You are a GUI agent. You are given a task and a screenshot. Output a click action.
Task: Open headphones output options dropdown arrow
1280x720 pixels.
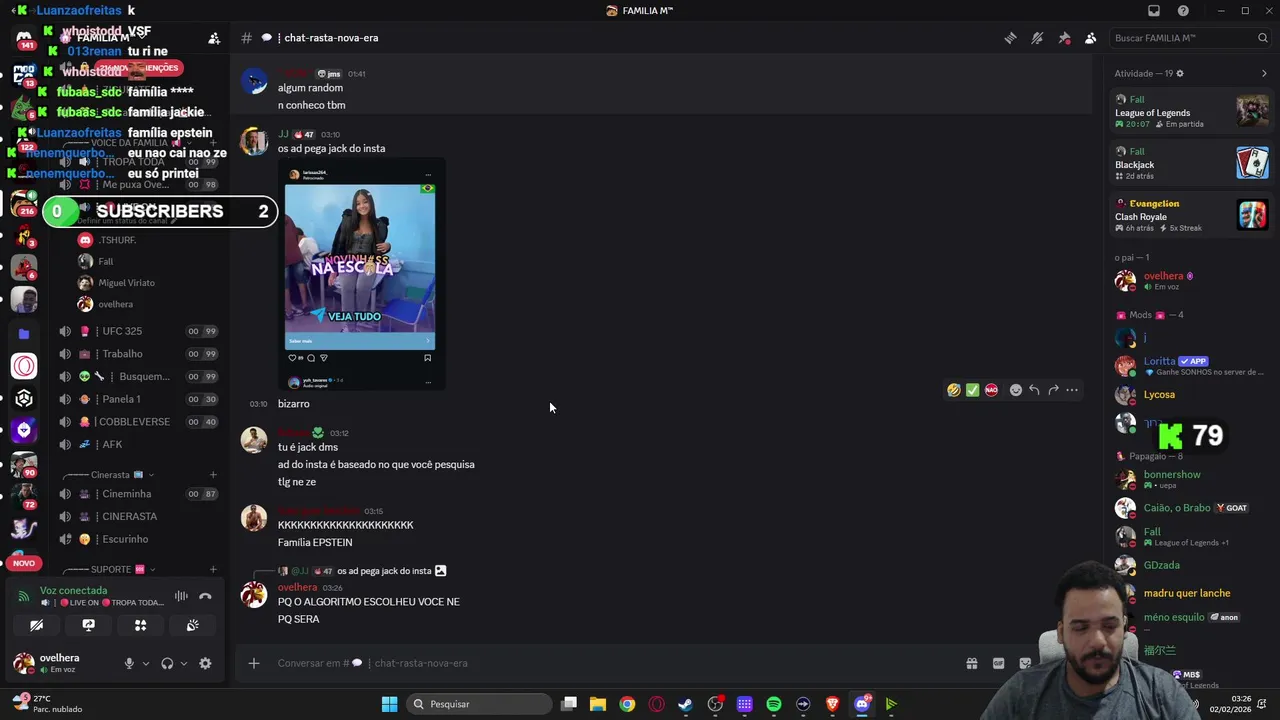click(x=183, y=663)
